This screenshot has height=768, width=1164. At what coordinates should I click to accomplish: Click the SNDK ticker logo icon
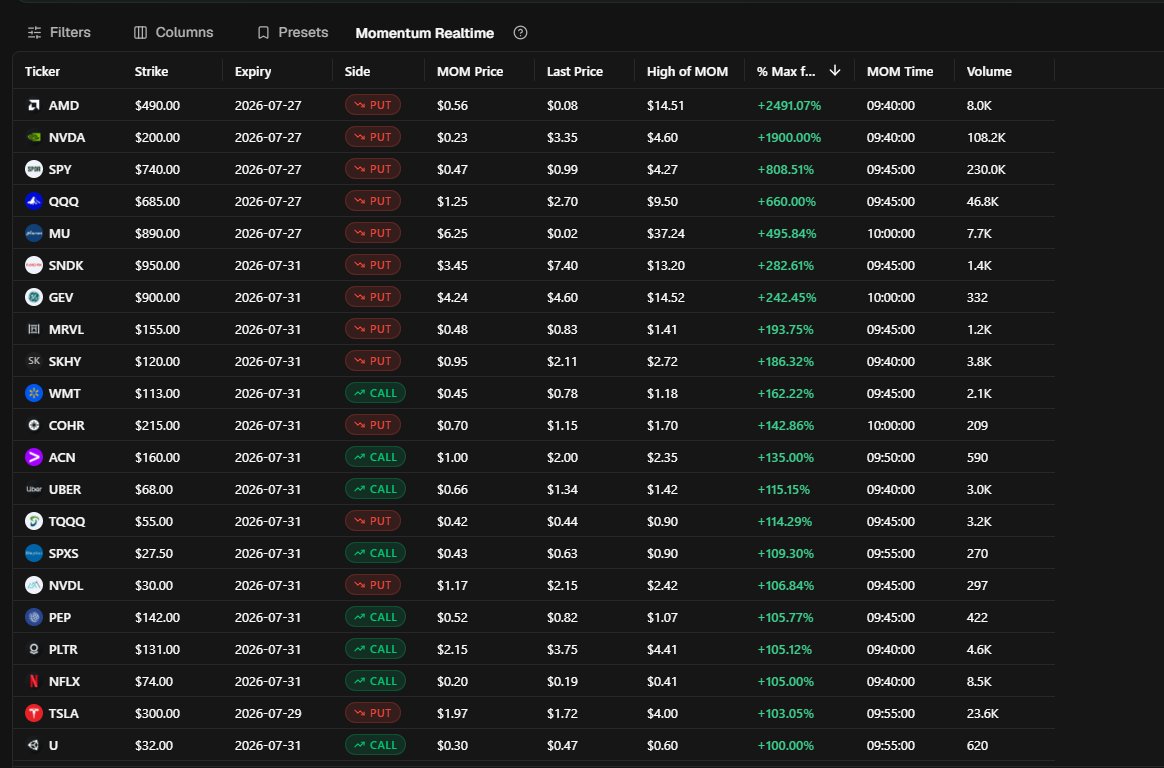33,265
